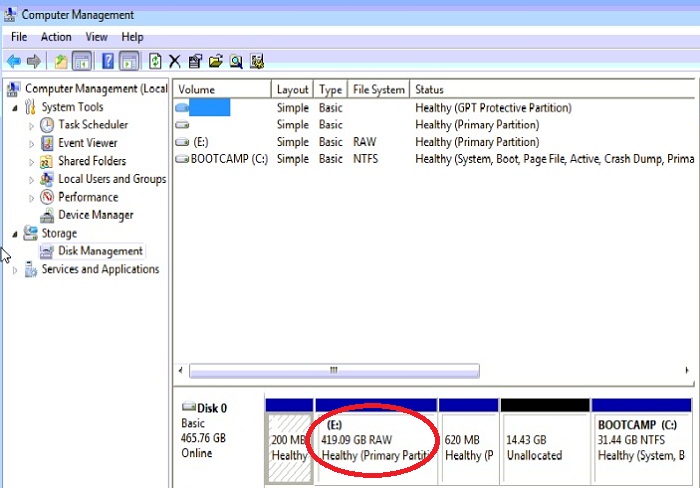This screenshot has width=700, height=488.
Task: Sort by the File System column header
Action: [x=379, y=89]
